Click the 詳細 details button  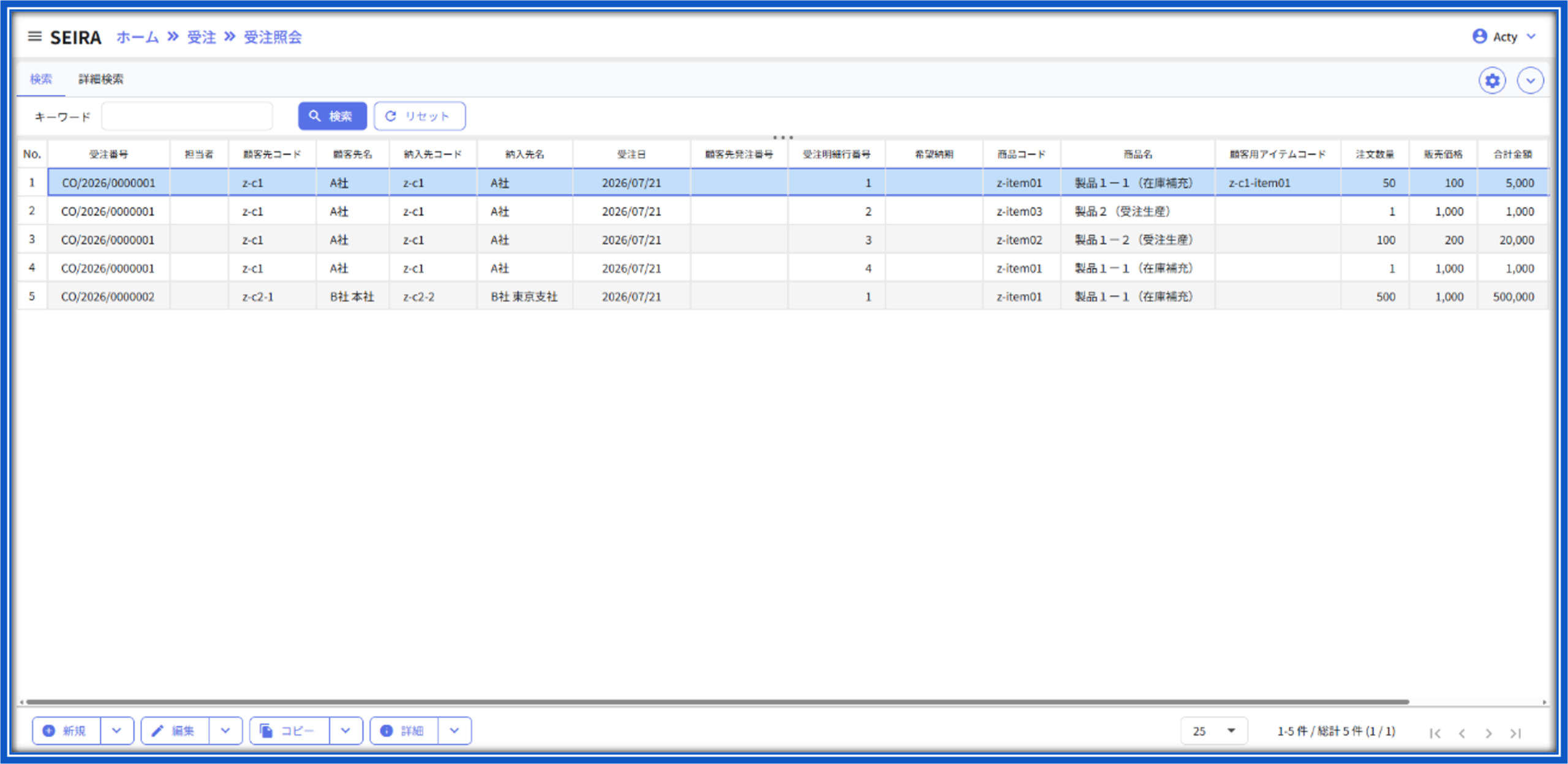404,730
